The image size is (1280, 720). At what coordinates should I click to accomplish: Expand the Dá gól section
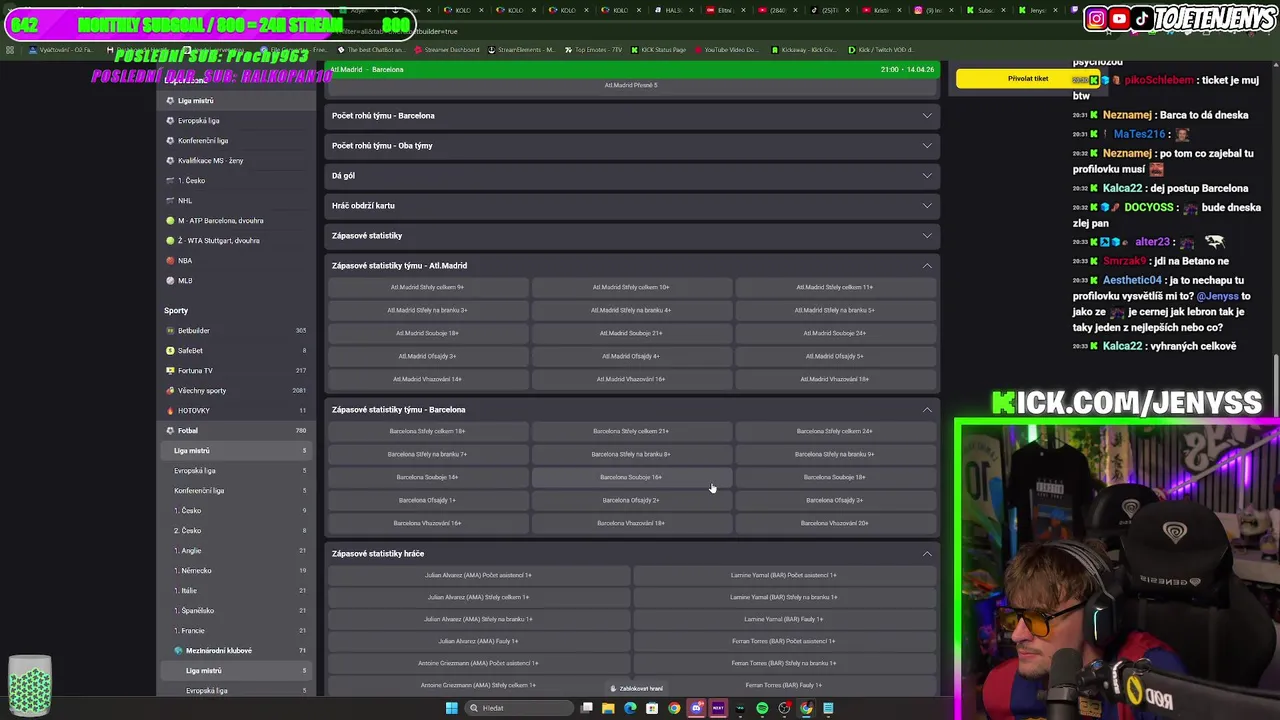[632, 176]
